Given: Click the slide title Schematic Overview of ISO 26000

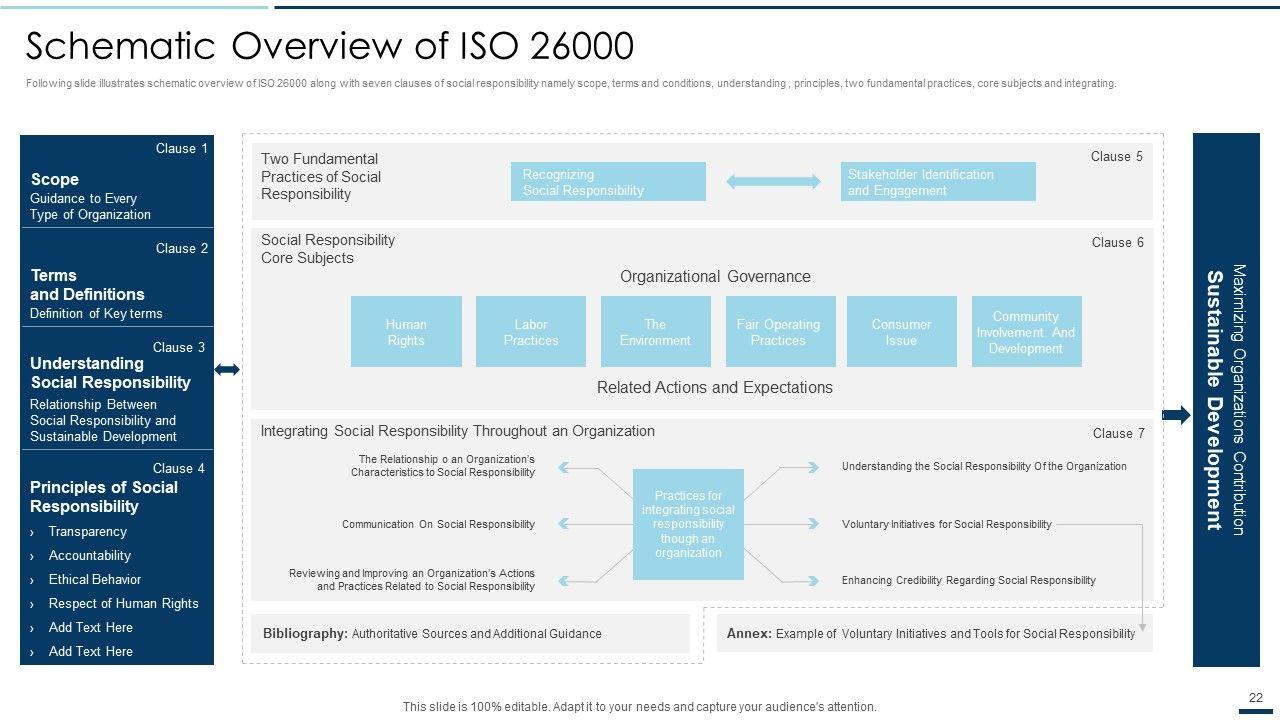Looking at the screenshot, I should point(329,46).
